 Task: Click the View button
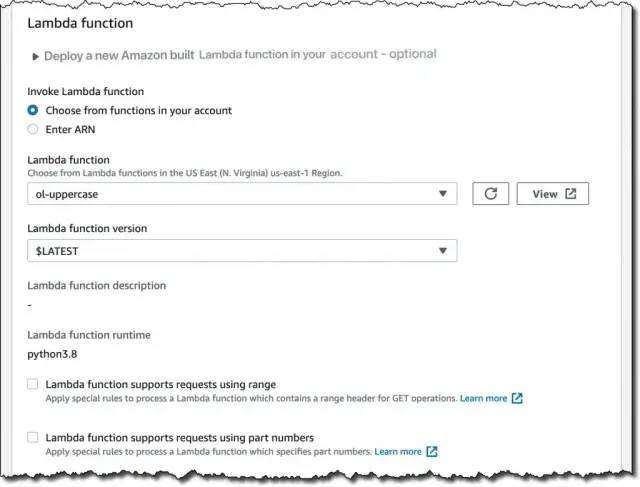pyautogui.click(x=552, y=194)
